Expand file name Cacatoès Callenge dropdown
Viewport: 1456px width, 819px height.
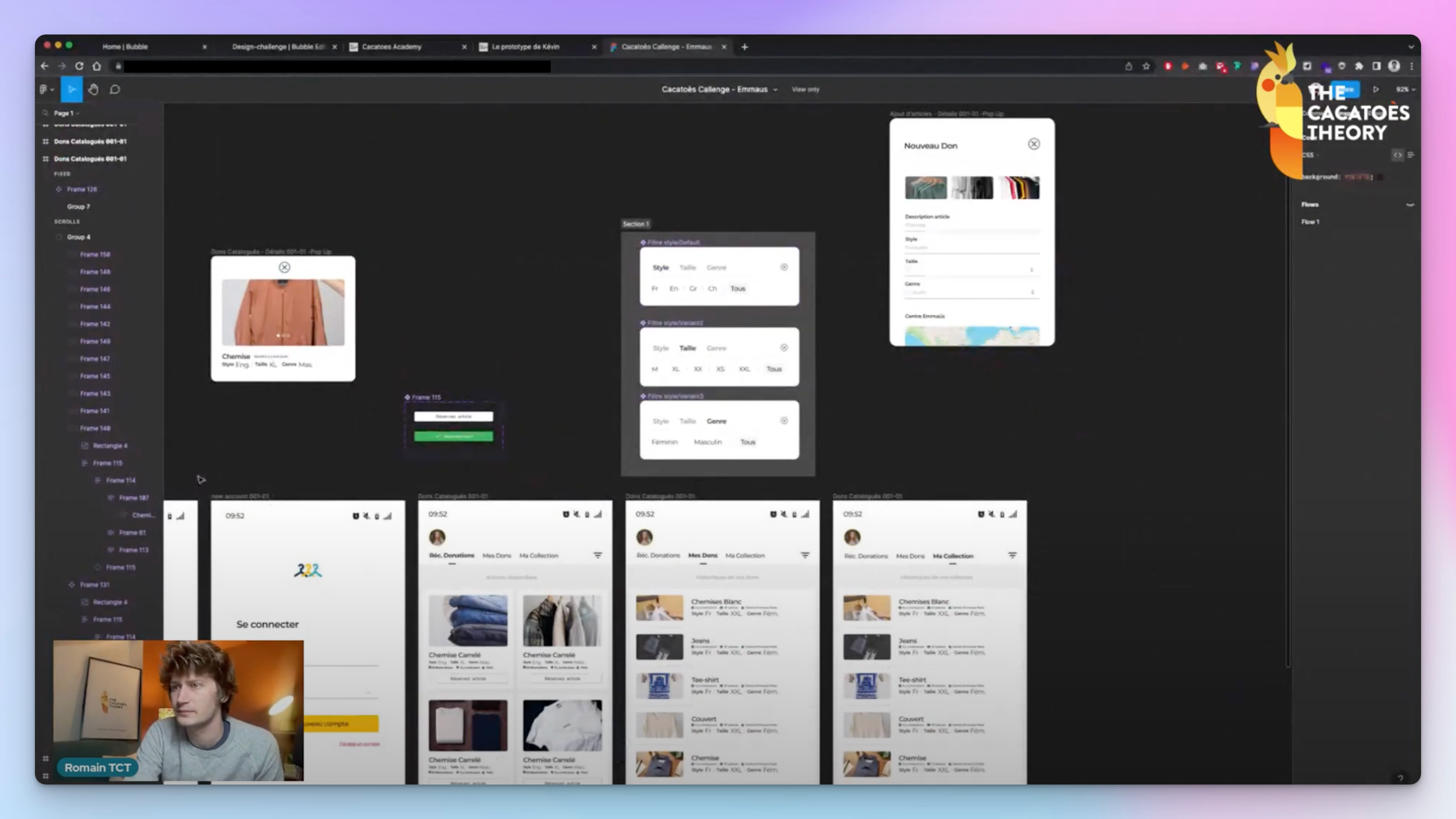click(775, 89)
